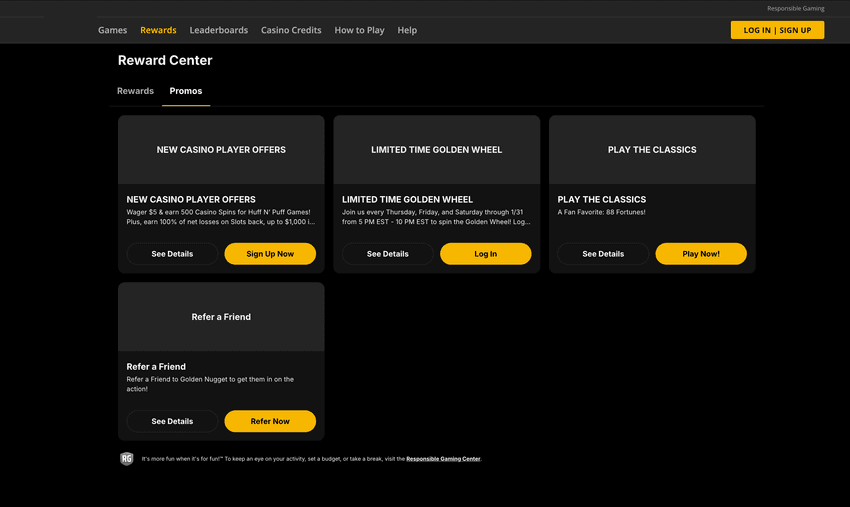Open Responsible Gaming link at top right
The width and height of the screenshot is (850, 507).
click(x=795, y=8)
